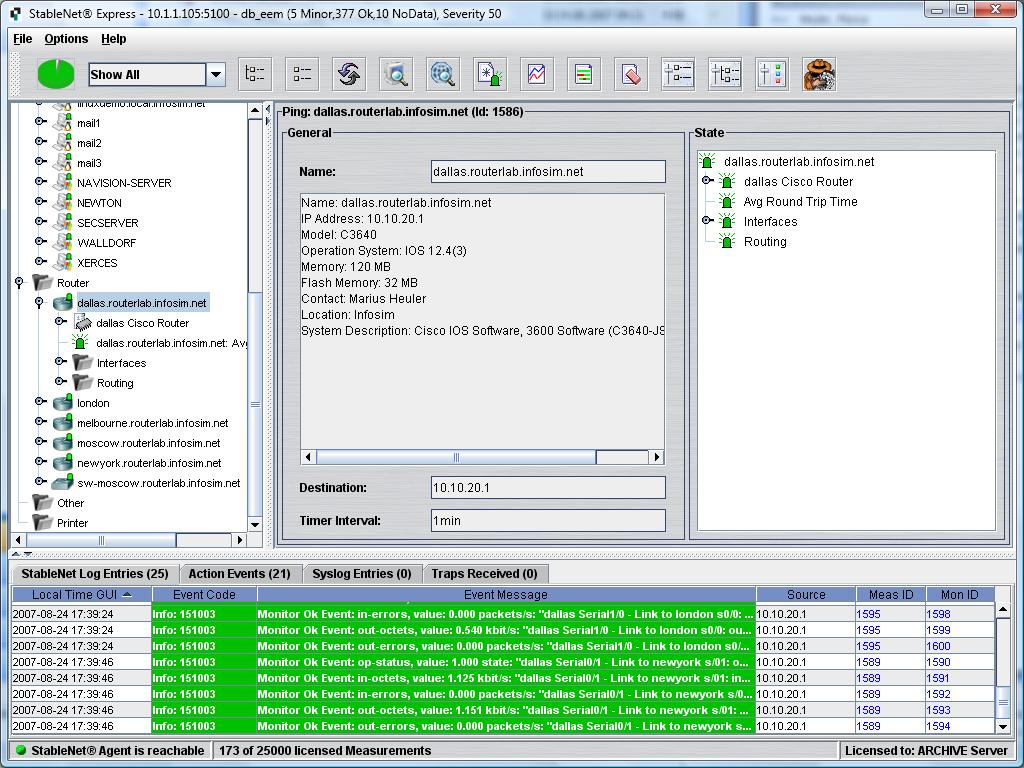This screenshot has height=768, width=1024.
Task: Click the colored status column icon
Action: click(x=772, y=74)
